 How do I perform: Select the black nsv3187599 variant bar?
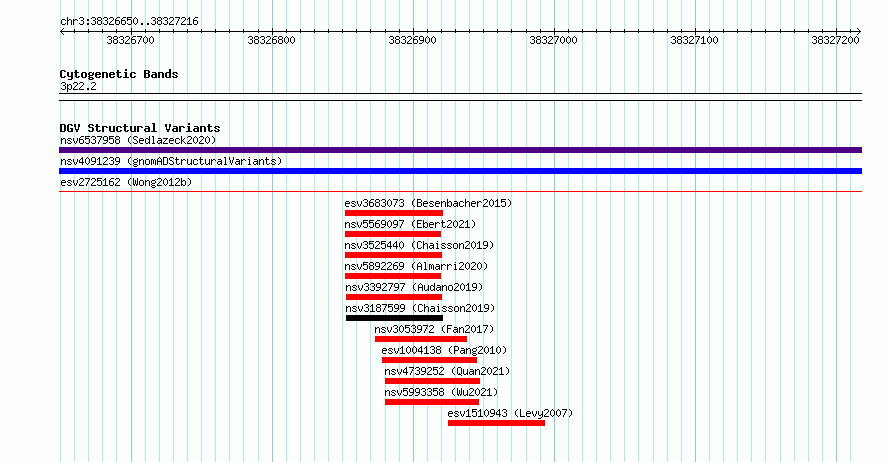click(x=394, y=318)
